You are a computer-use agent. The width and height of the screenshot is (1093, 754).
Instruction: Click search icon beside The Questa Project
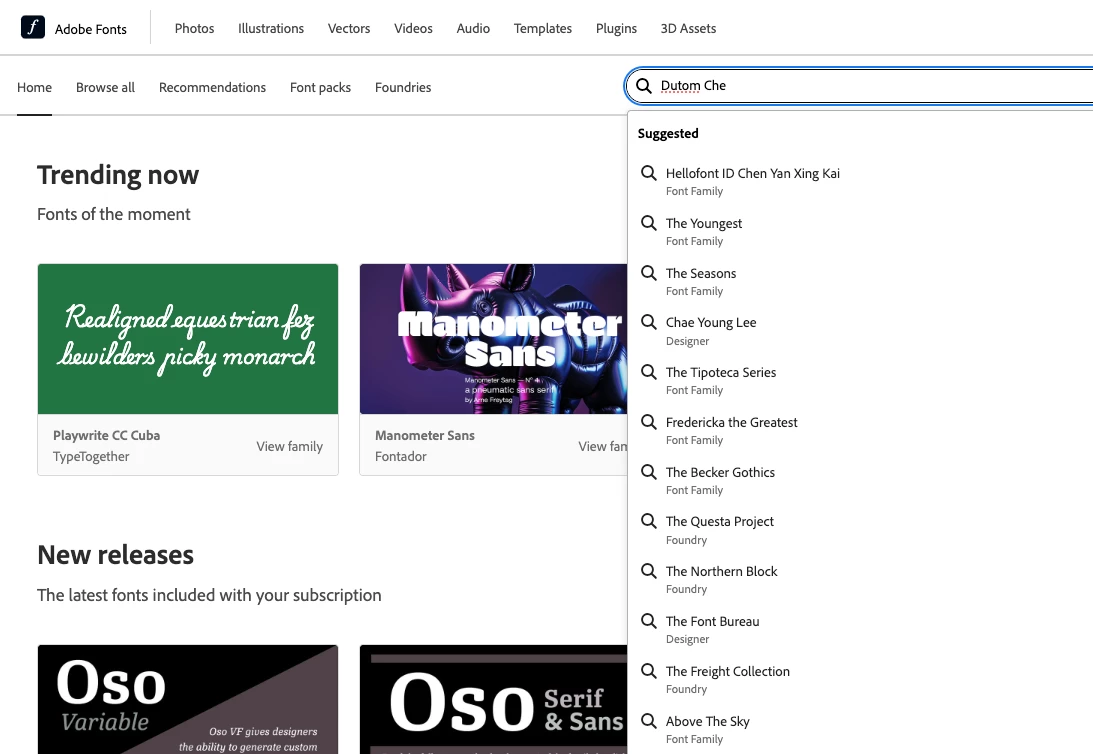[649, 521]
